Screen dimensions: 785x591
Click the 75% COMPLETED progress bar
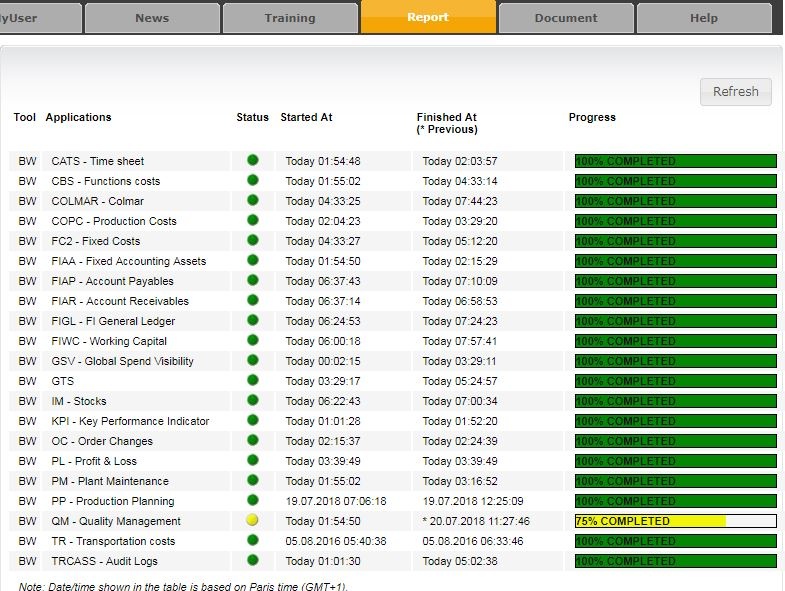tap(675, 521)
